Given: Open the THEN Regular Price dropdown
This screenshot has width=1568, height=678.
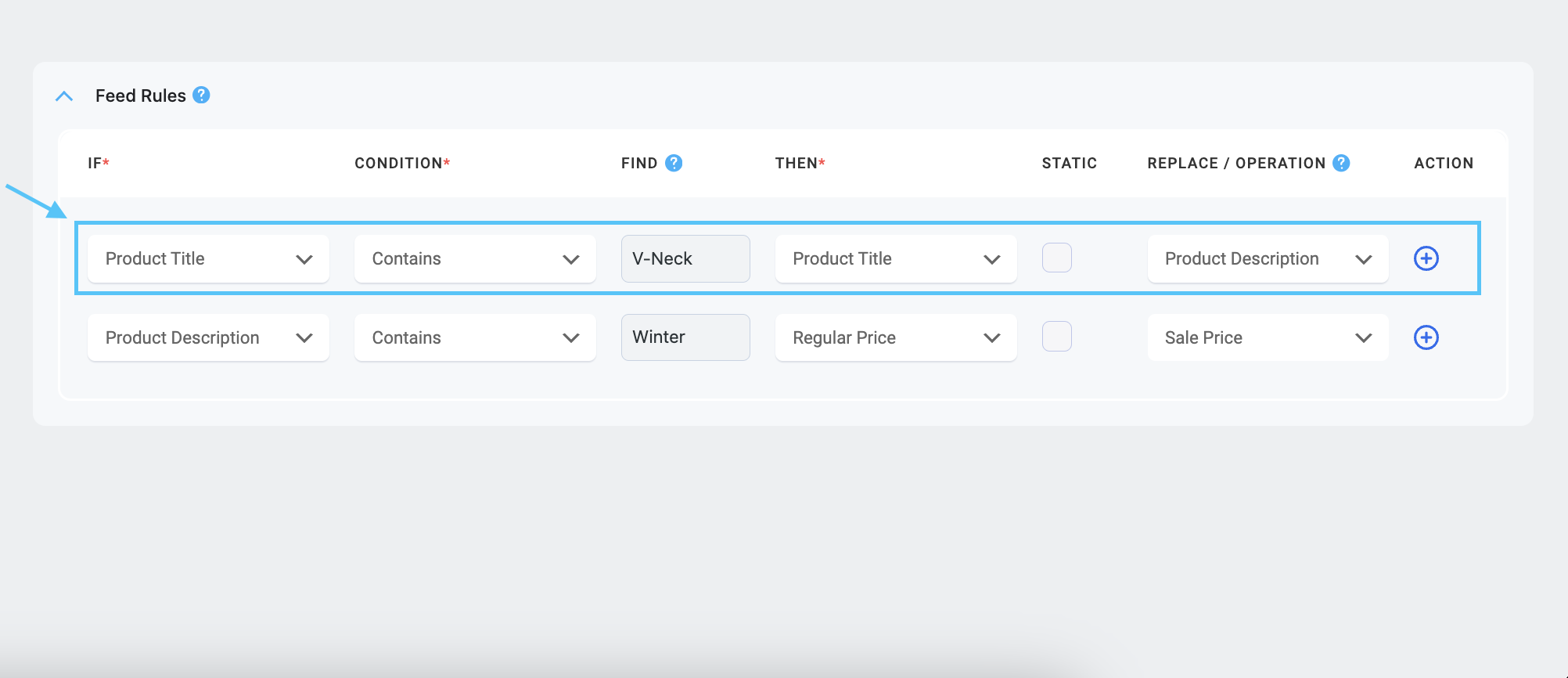Looking at the screenshot, I should click(896, 337).
